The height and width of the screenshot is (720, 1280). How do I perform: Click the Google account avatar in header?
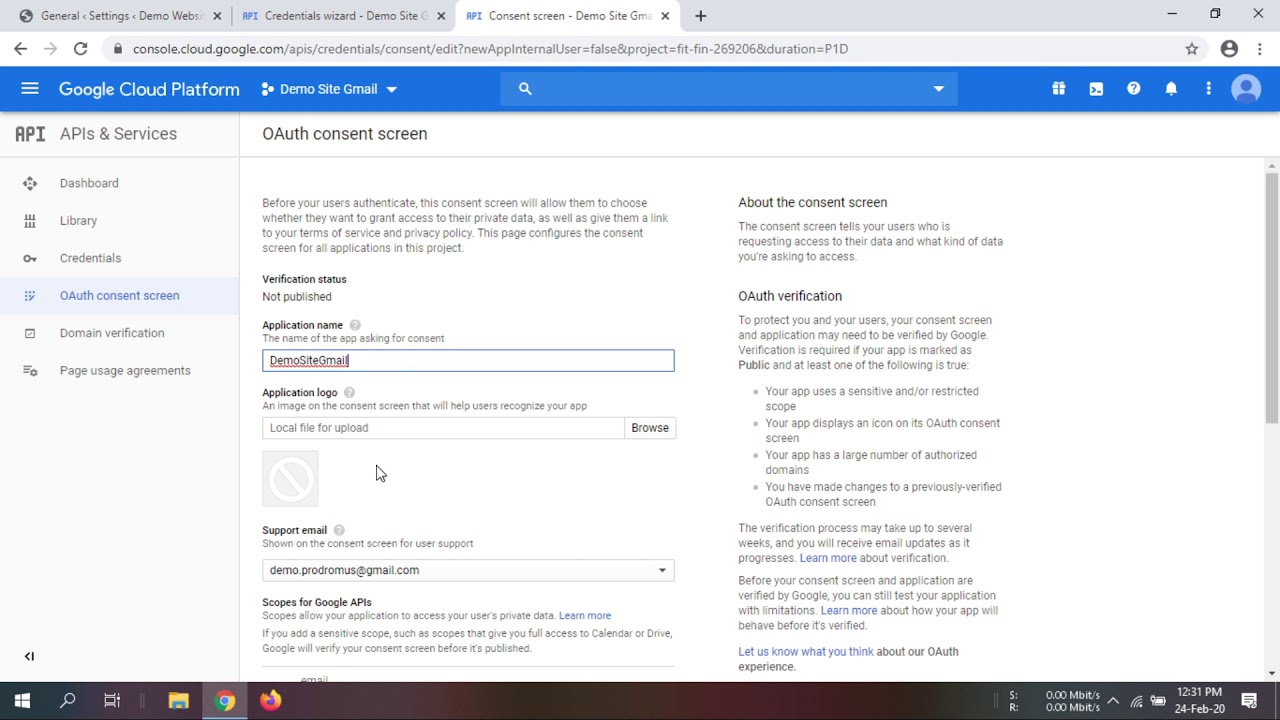(x=1246, y=89)
